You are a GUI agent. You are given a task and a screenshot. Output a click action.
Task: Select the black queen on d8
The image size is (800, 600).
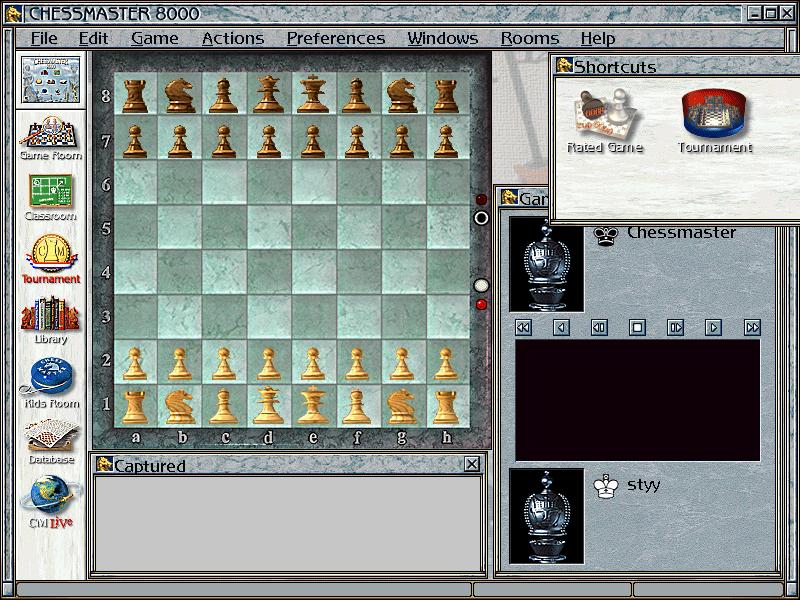coord(268,94)
